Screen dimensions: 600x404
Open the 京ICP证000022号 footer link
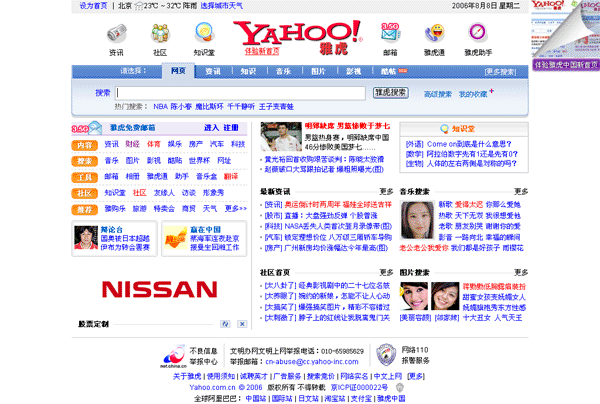tap(359, 388)
